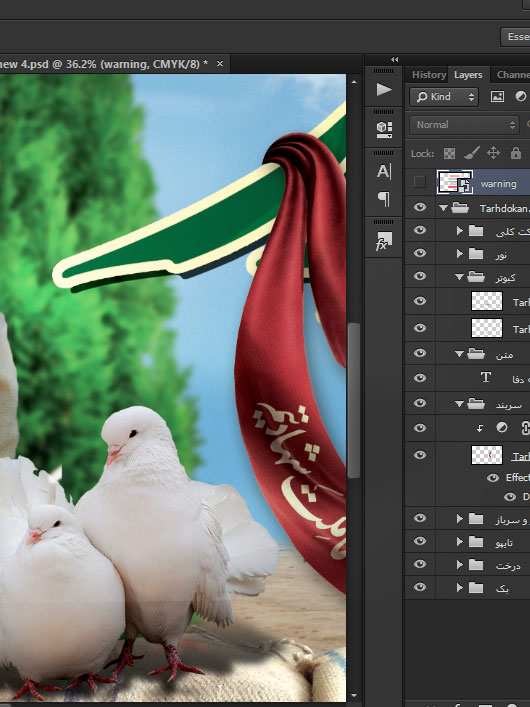Toggle eye of the T text layer

point(420,378)
